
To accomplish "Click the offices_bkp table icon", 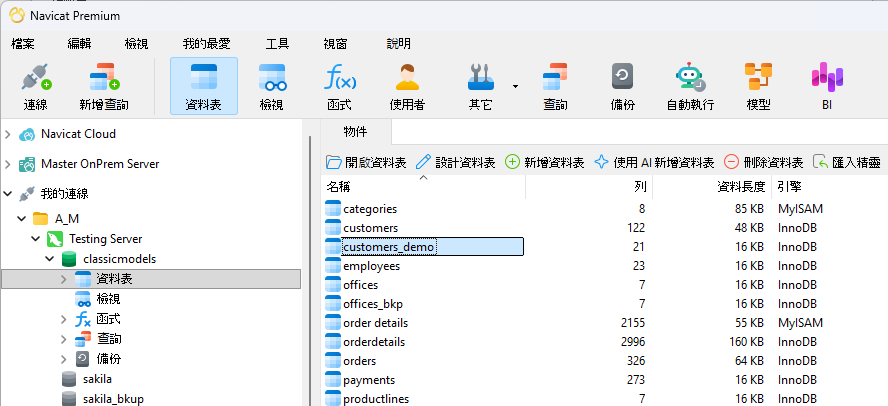I will tap(333, 304).
